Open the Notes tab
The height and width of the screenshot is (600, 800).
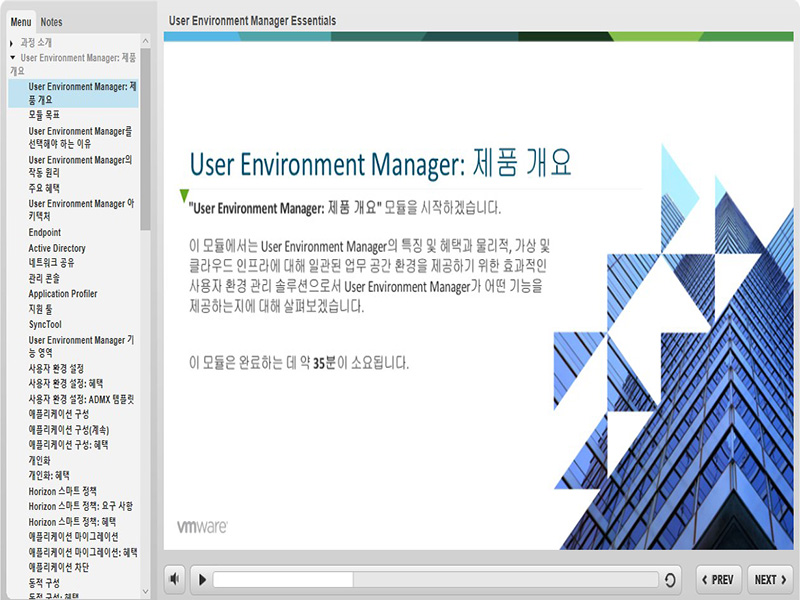[x=51, y=22]
